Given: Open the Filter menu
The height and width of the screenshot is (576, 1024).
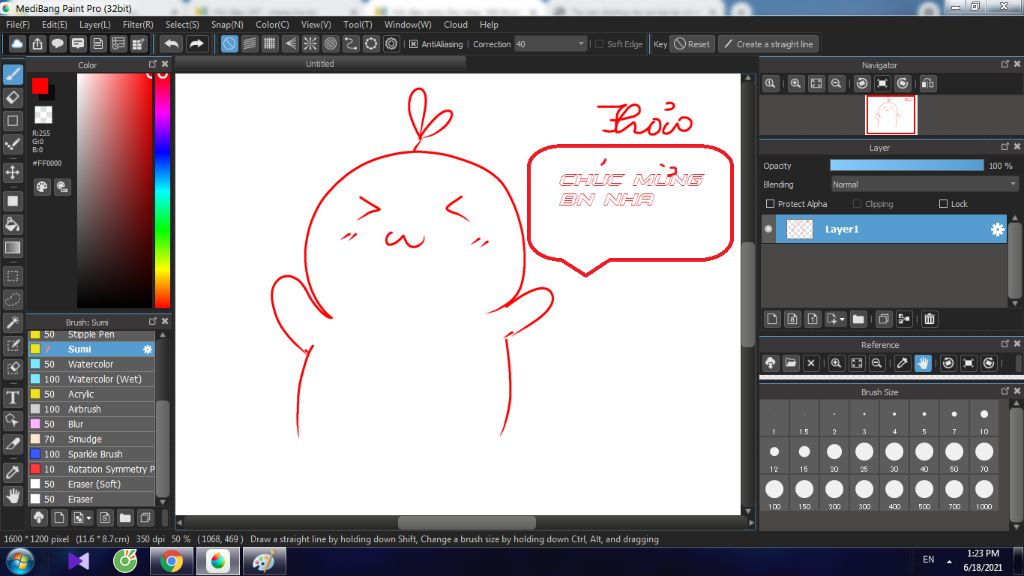Looking at the screenshot, I should pos(138,24).
